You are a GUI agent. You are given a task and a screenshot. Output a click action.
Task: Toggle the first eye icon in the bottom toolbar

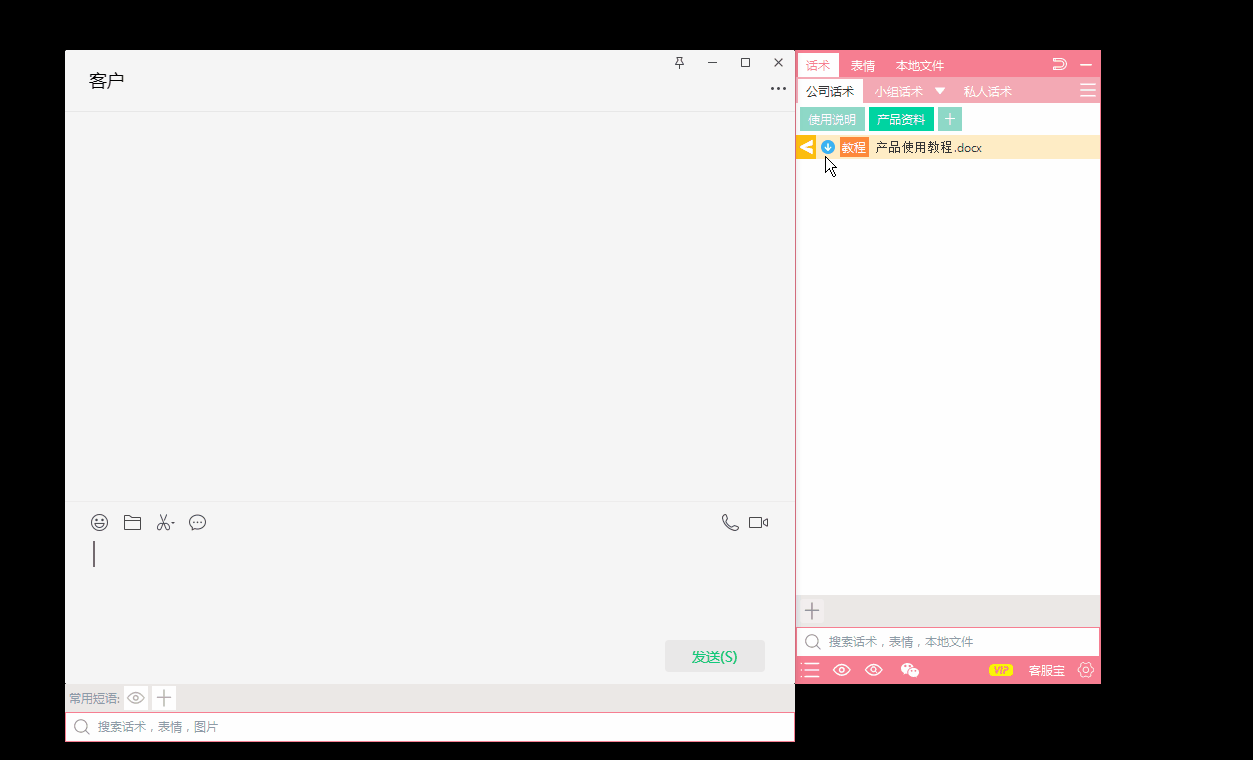pos(842,670)
